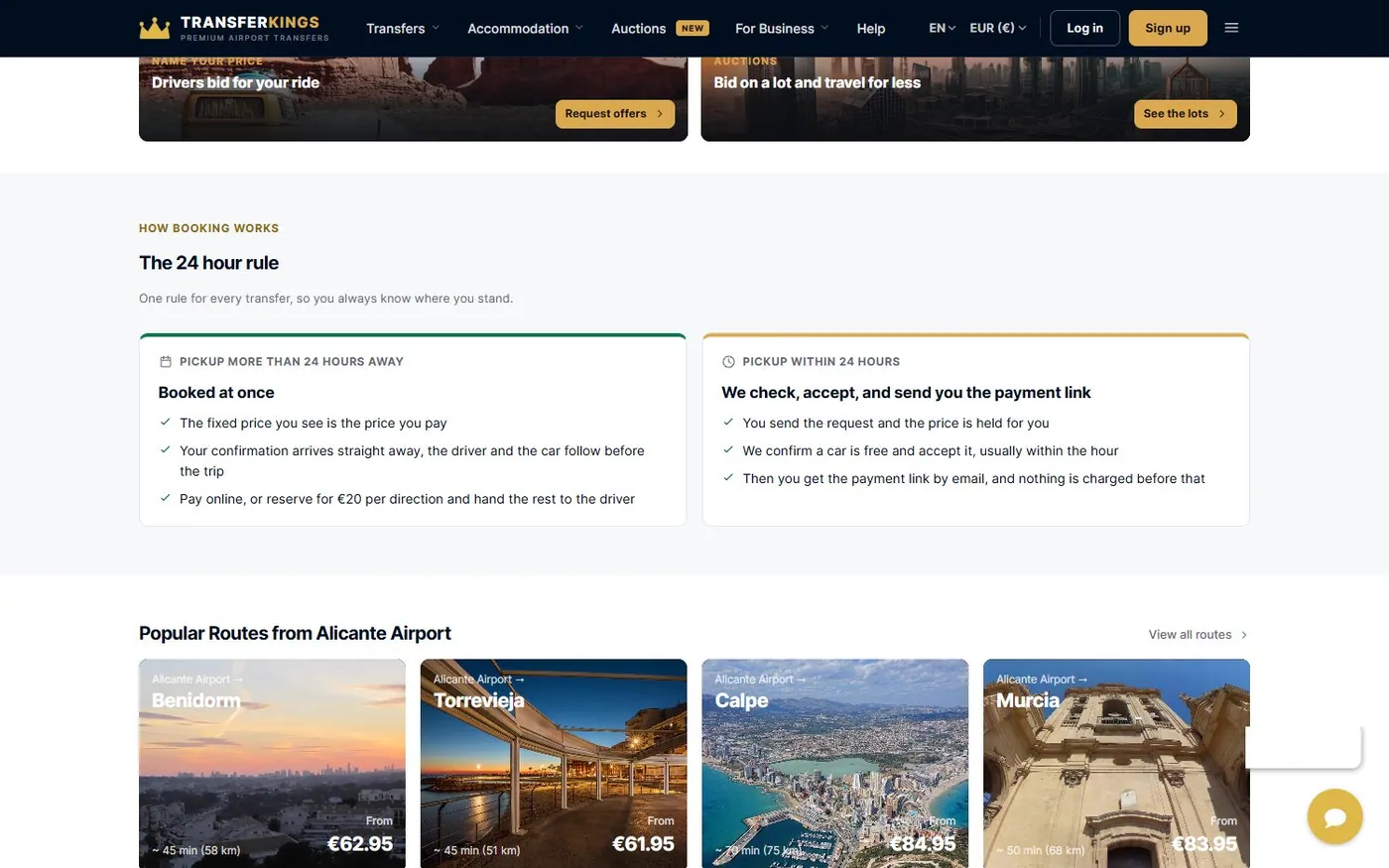The height and width of the screenshot is (868, 1389).
Task: Click the NEW badge next to Auctions
Action: (693, 28)
